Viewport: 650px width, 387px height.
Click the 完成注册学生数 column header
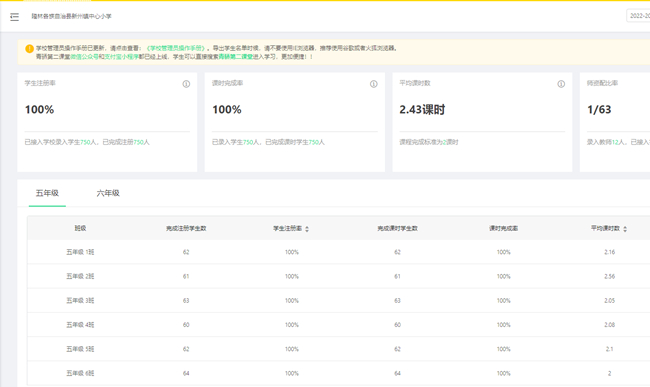(186, 228)
